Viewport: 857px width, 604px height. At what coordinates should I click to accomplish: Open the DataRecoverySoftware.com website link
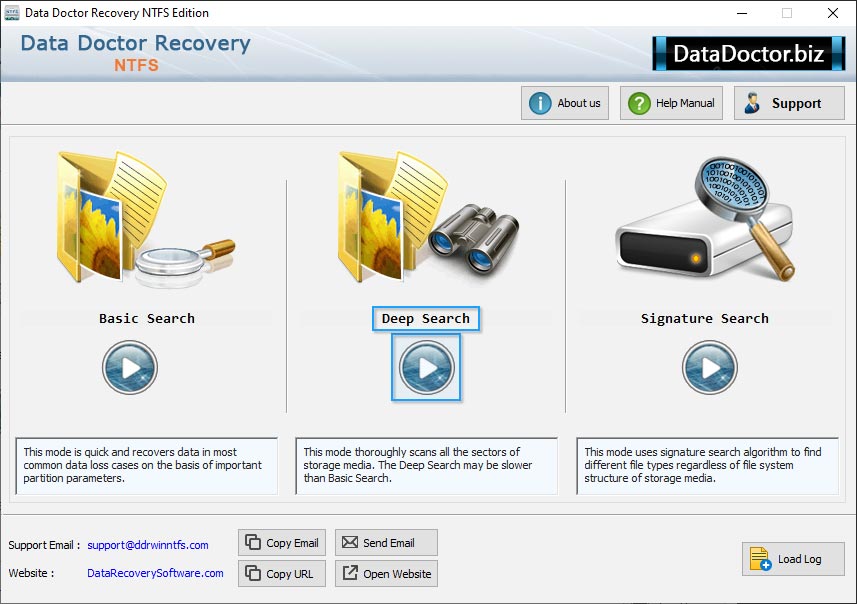(155, 573)
